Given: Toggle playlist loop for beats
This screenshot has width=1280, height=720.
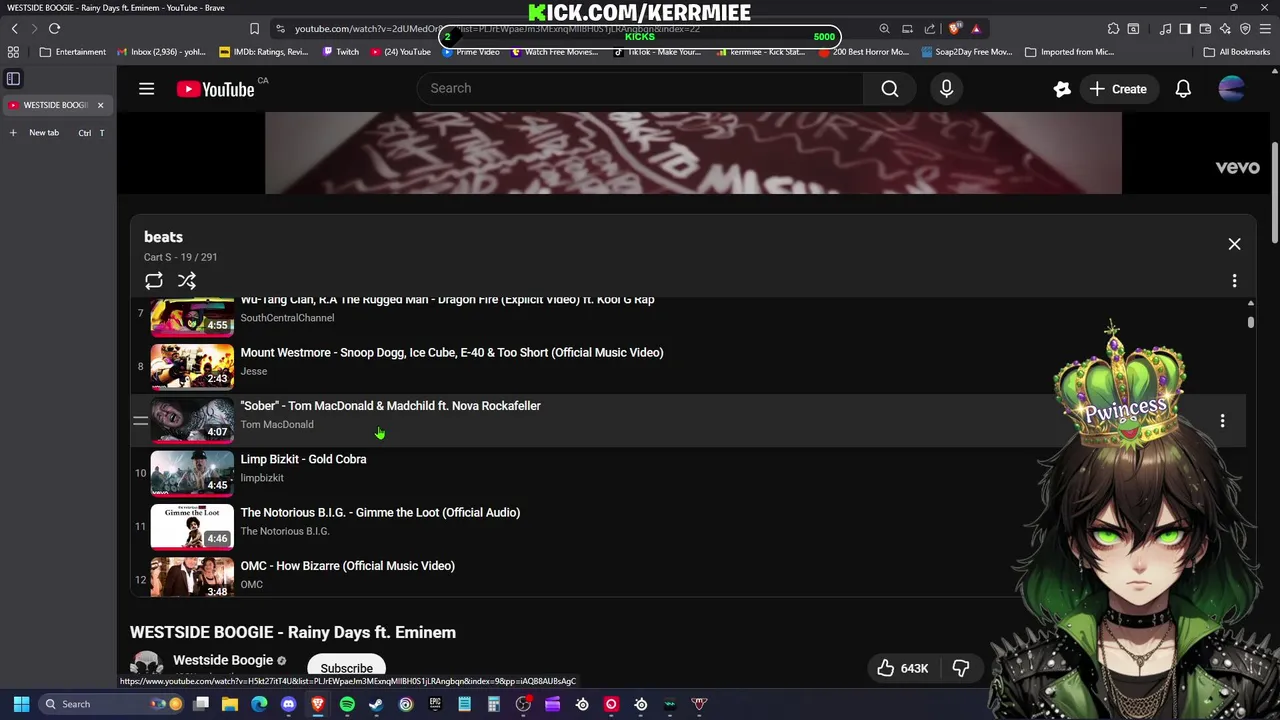Looking at the screenshot, I should (x=153, y=281).
